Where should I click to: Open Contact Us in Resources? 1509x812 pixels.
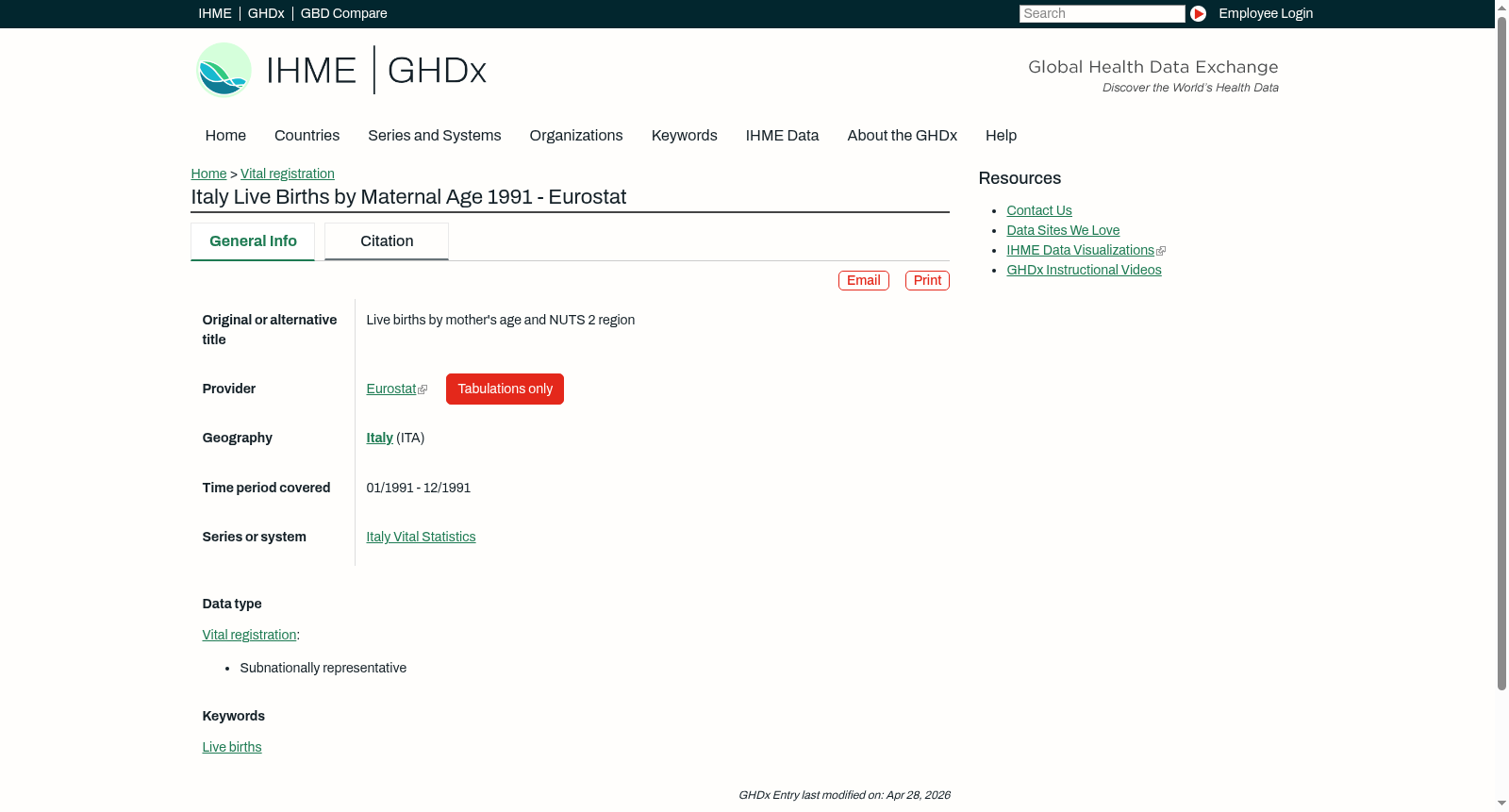click(1039, 211)
